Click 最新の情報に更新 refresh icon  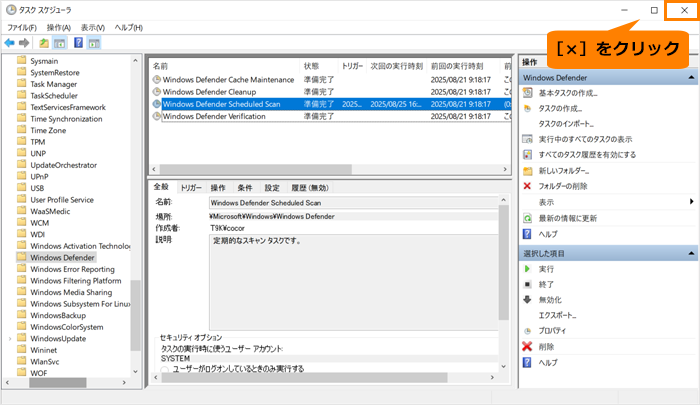pos(528,218)
